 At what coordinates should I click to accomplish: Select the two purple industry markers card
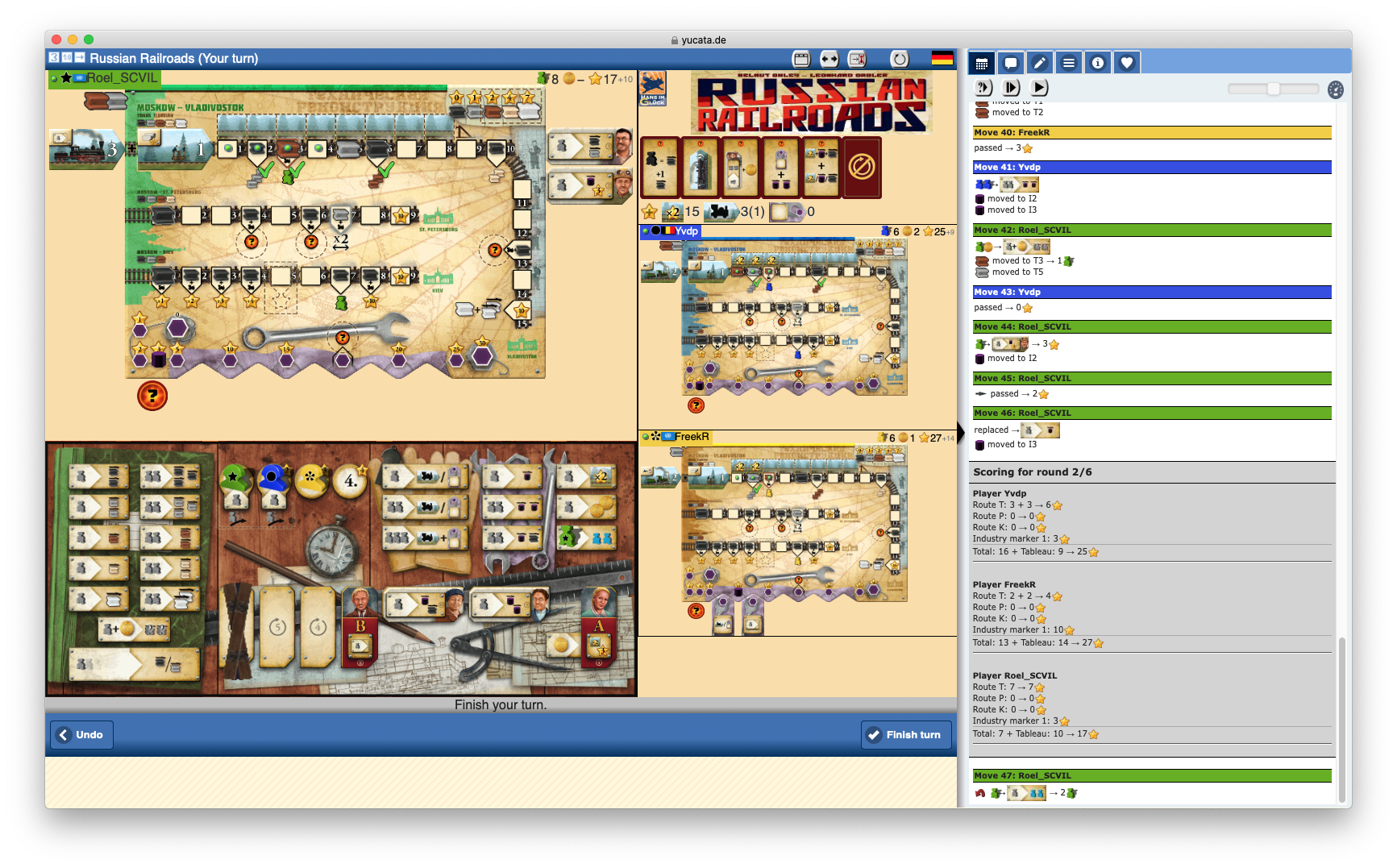(x=780, y=168)
